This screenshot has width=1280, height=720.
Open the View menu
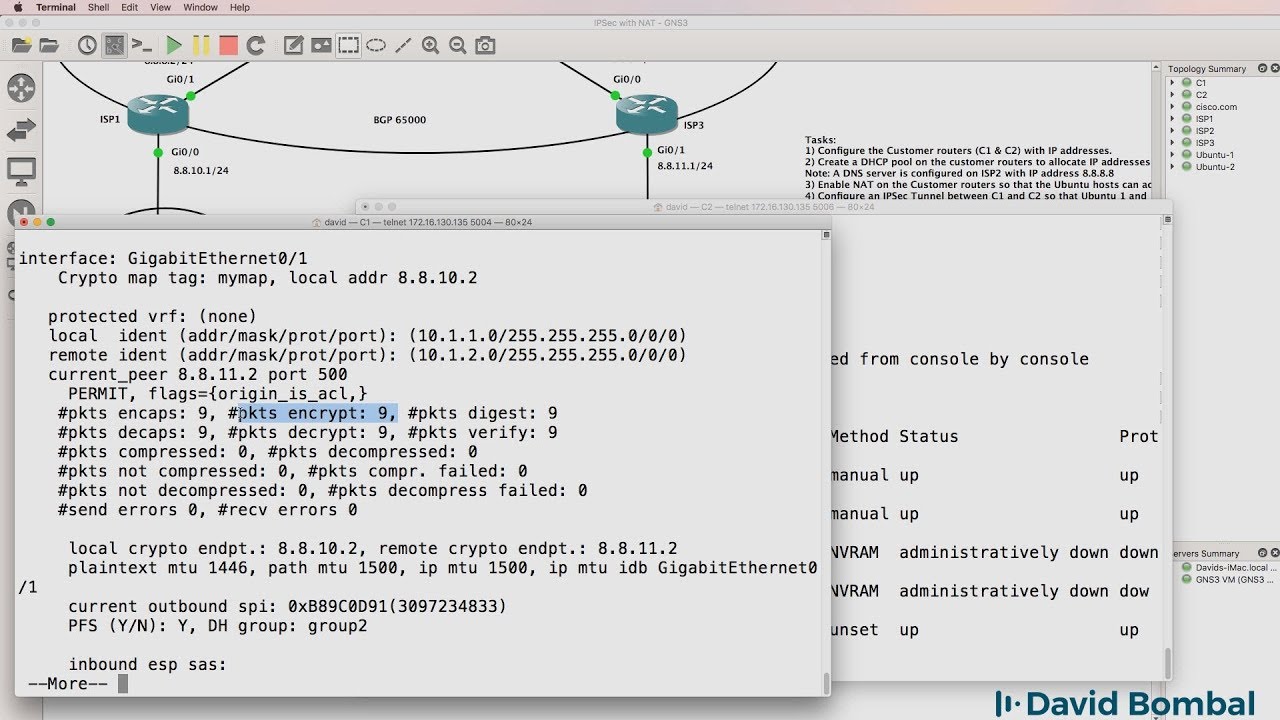coord(160,7)
